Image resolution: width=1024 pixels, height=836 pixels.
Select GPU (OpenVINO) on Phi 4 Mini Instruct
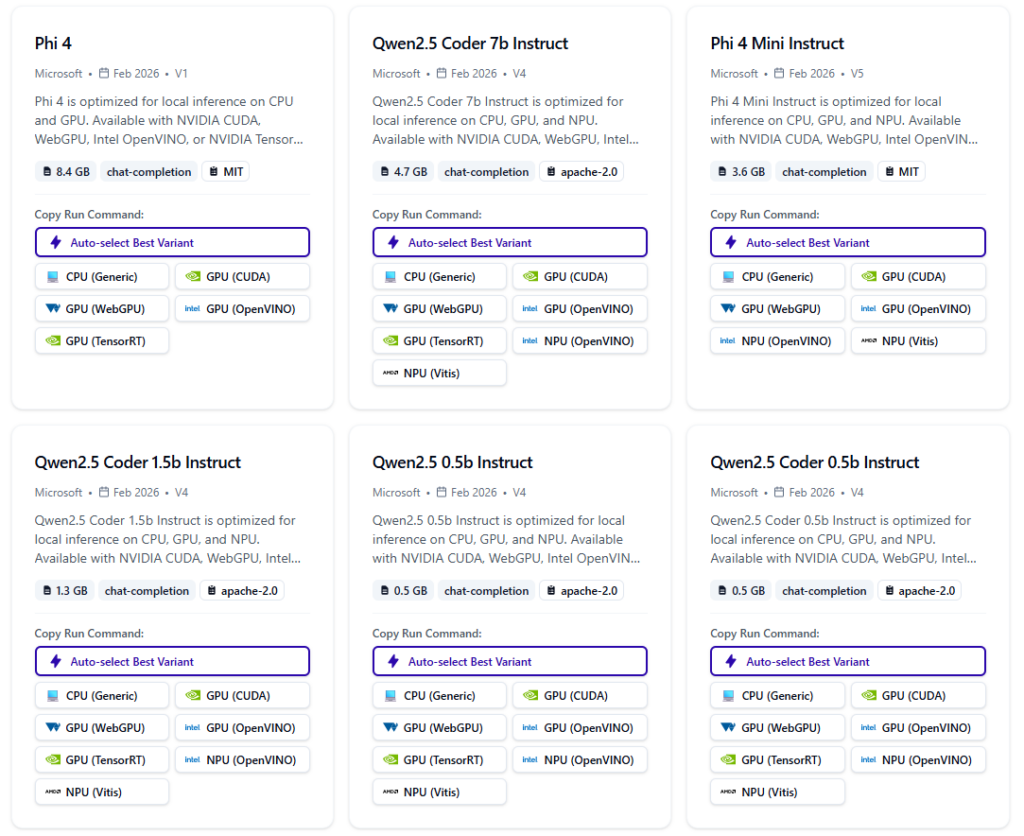click(x=917, y=308)
